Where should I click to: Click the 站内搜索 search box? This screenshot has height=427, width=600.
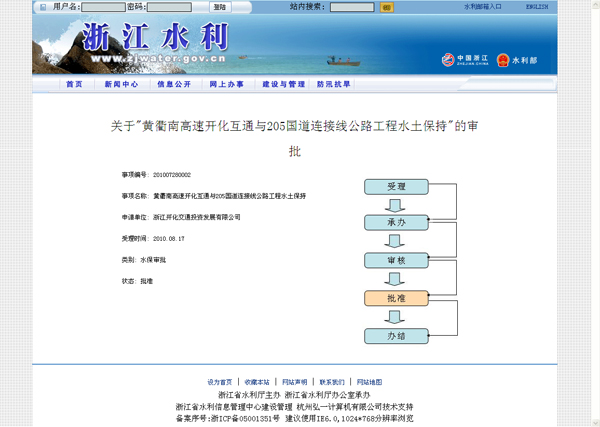click(352, 6)
